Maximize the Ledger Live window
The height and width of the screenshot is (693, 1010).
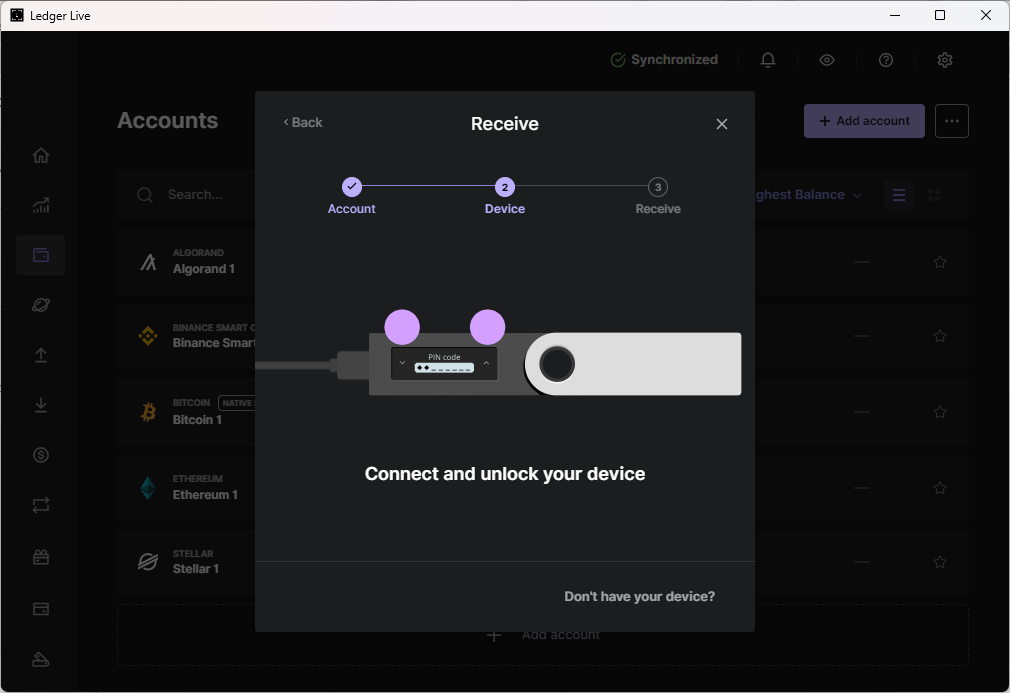click(x=940, y=15)
